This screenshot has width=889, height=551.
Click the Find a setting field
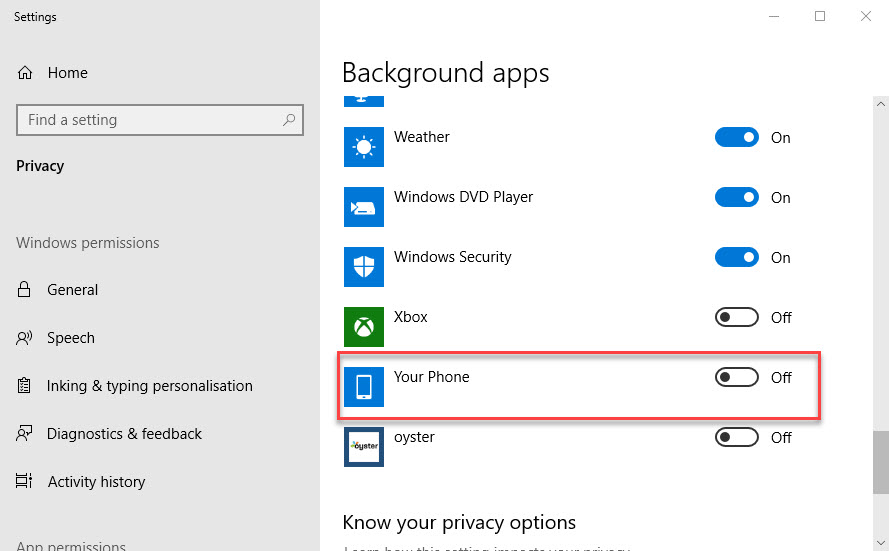[160, 120]
